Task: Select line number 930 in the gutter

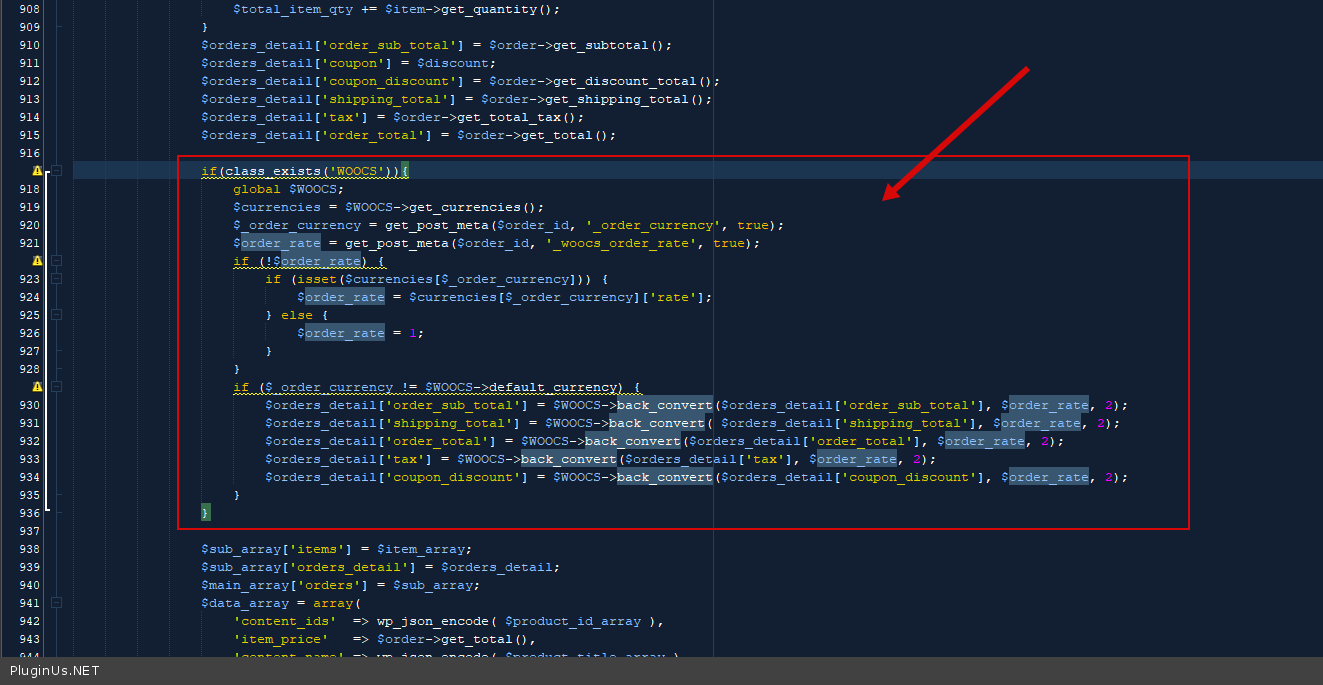Action: (x=29, y=405)
